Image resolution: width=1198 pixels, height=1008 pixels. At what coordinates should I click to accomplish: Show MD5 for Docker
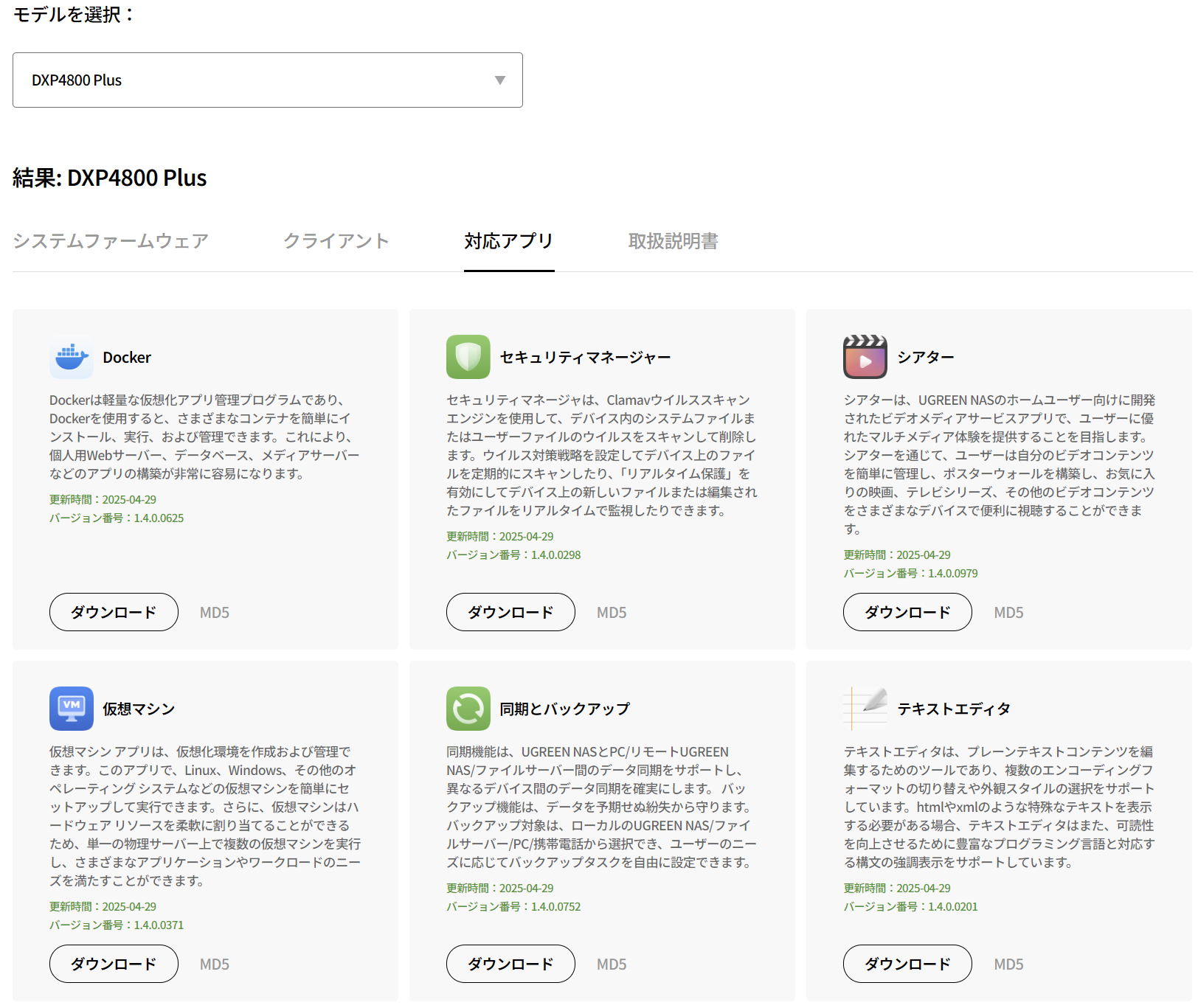point(215,613)
